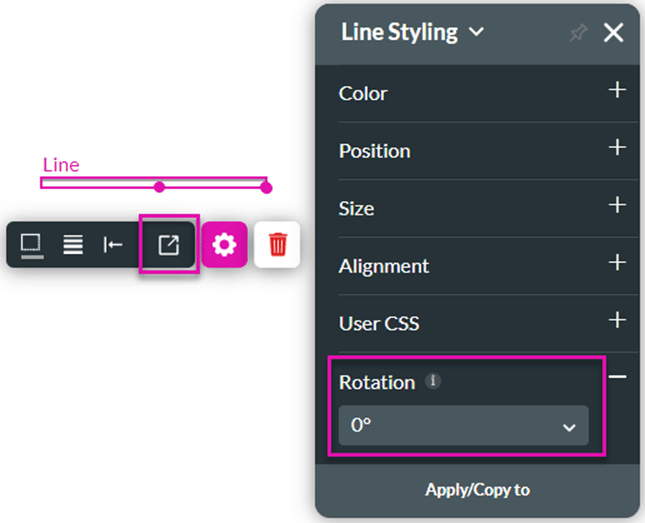Click the justify lines icon
The image size is (645, 523).
[73, 244]
